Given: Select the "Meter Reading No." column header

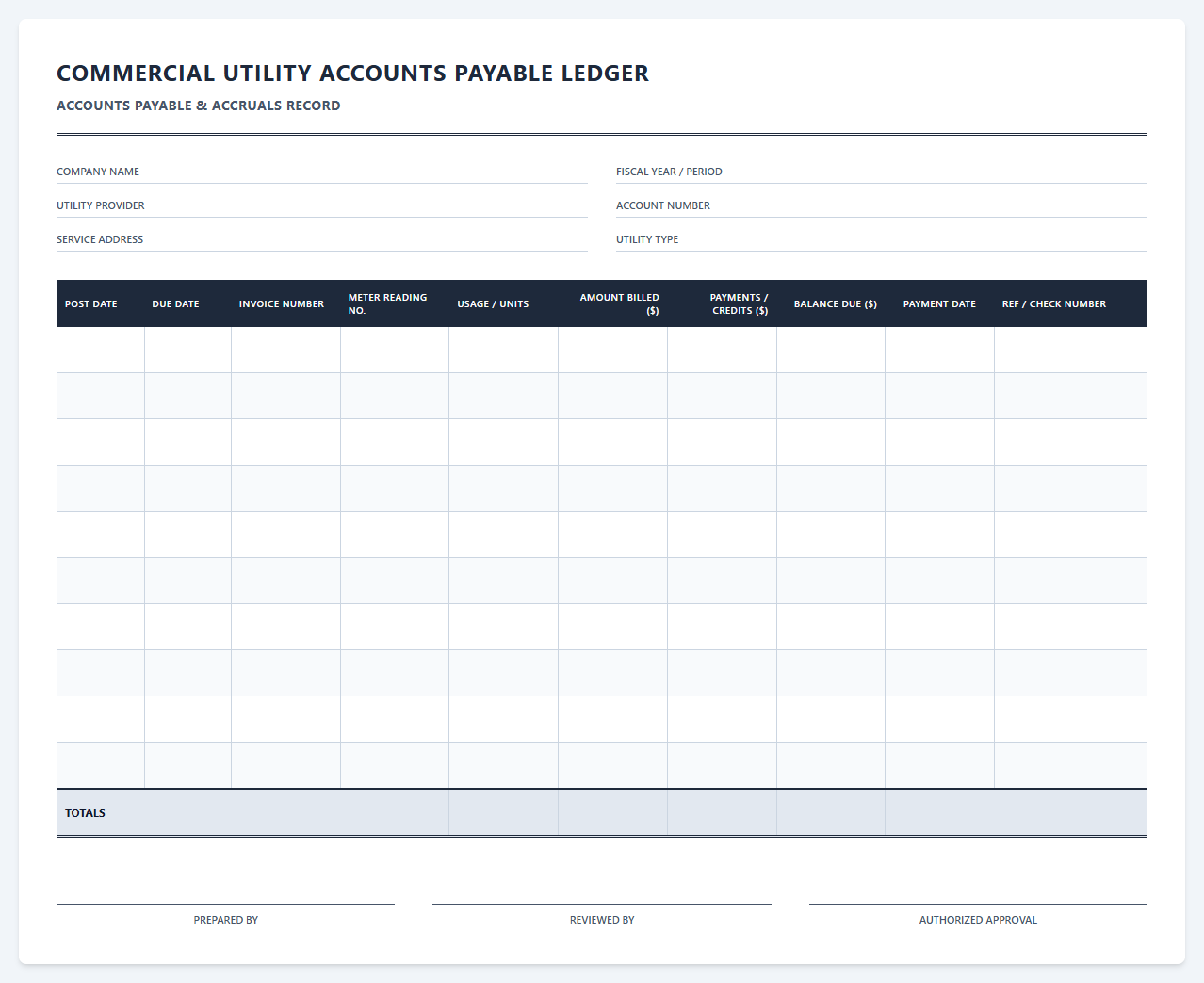Looking at the screenshot, I should pyautogui.click(x=395, y=303).
